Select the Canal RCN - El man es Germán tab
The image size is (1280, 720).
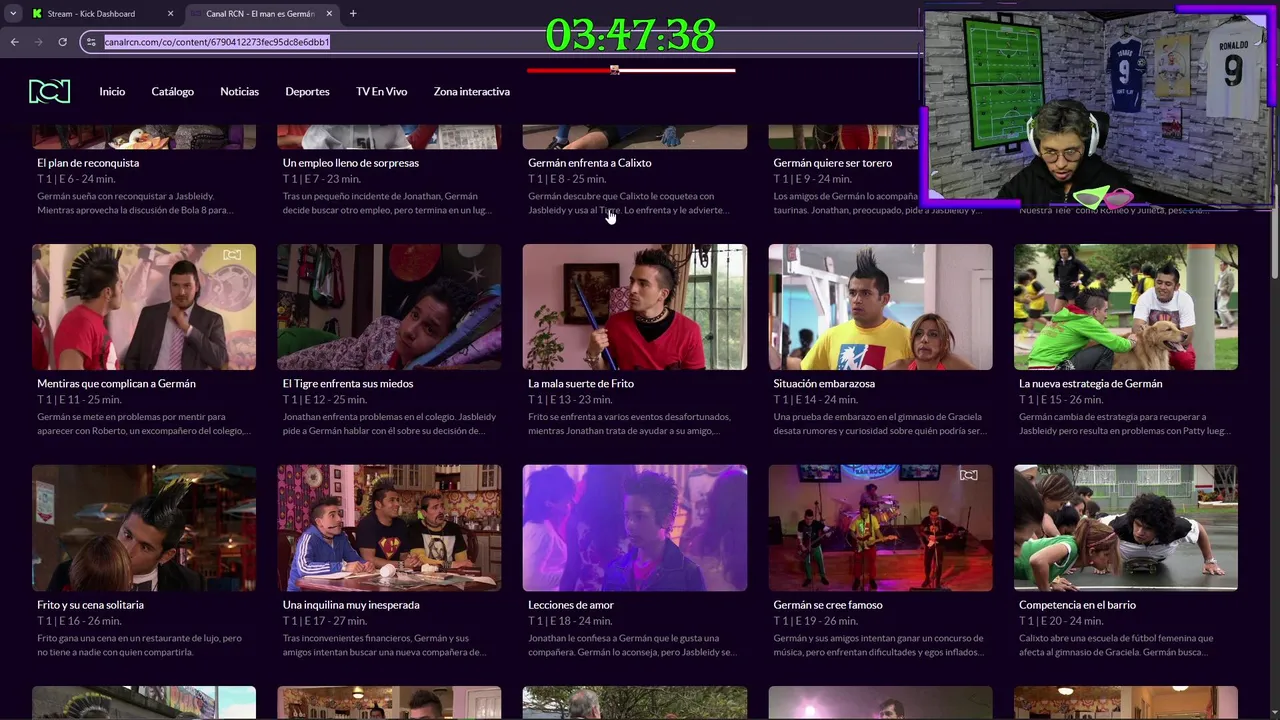coord(260,14)
